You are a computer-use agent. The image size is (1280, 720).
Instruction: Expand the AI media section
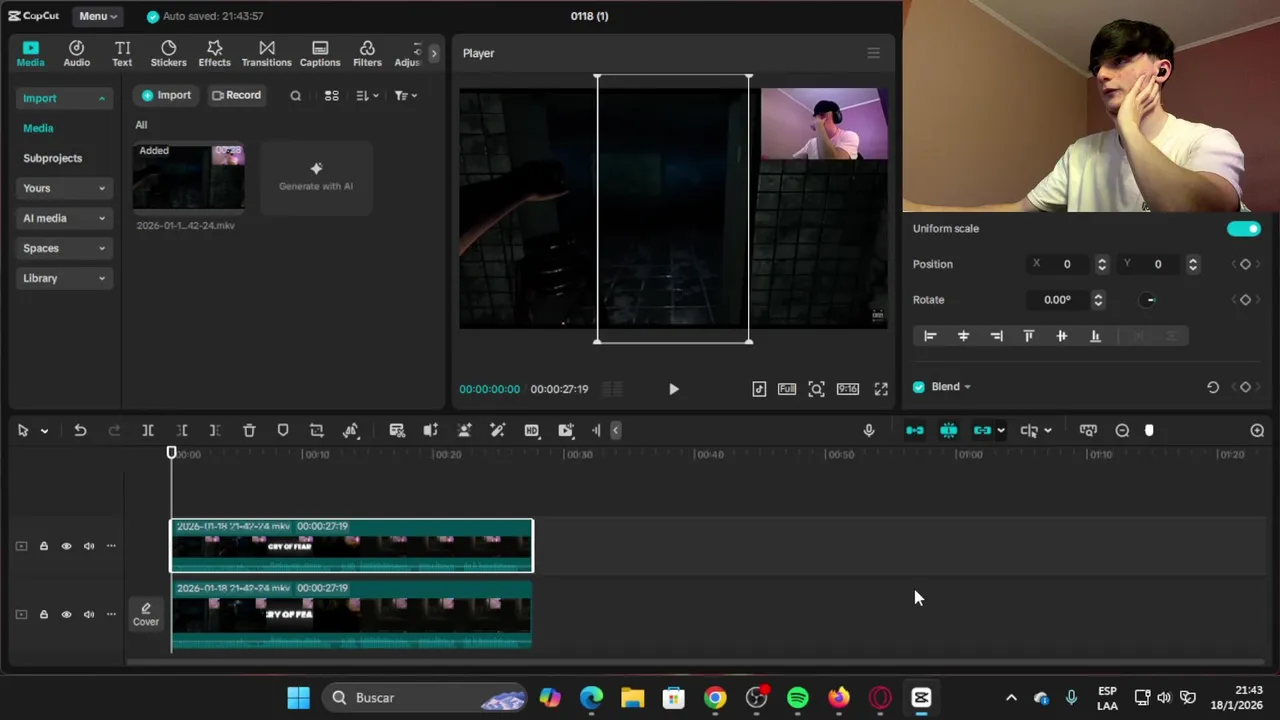(64, 218)
